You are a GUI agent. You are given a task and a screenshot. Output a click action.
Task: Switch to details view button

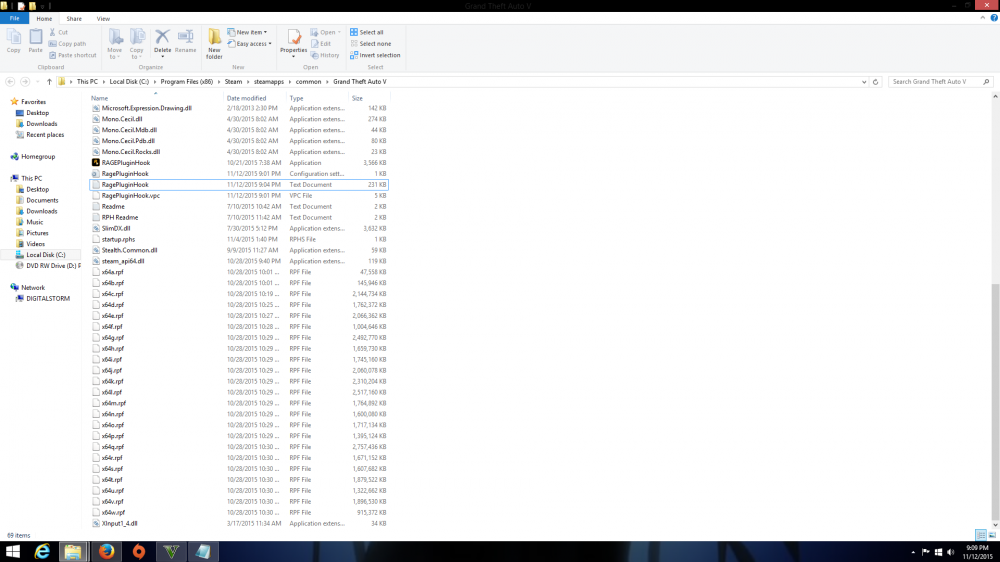[x=981, y=535]
